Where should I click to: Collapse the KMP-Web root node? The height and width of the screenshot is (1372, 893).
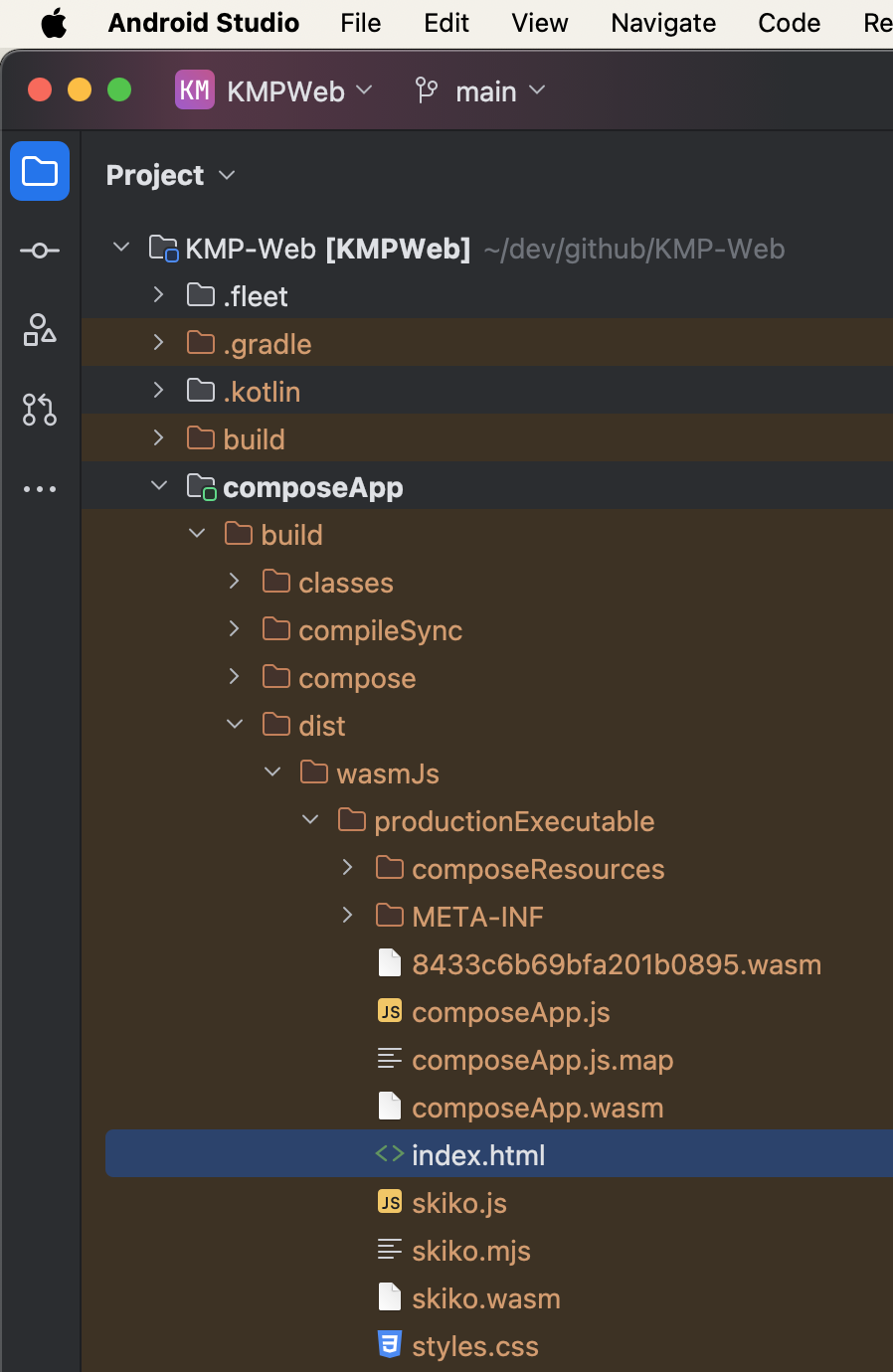pos(121,247)
